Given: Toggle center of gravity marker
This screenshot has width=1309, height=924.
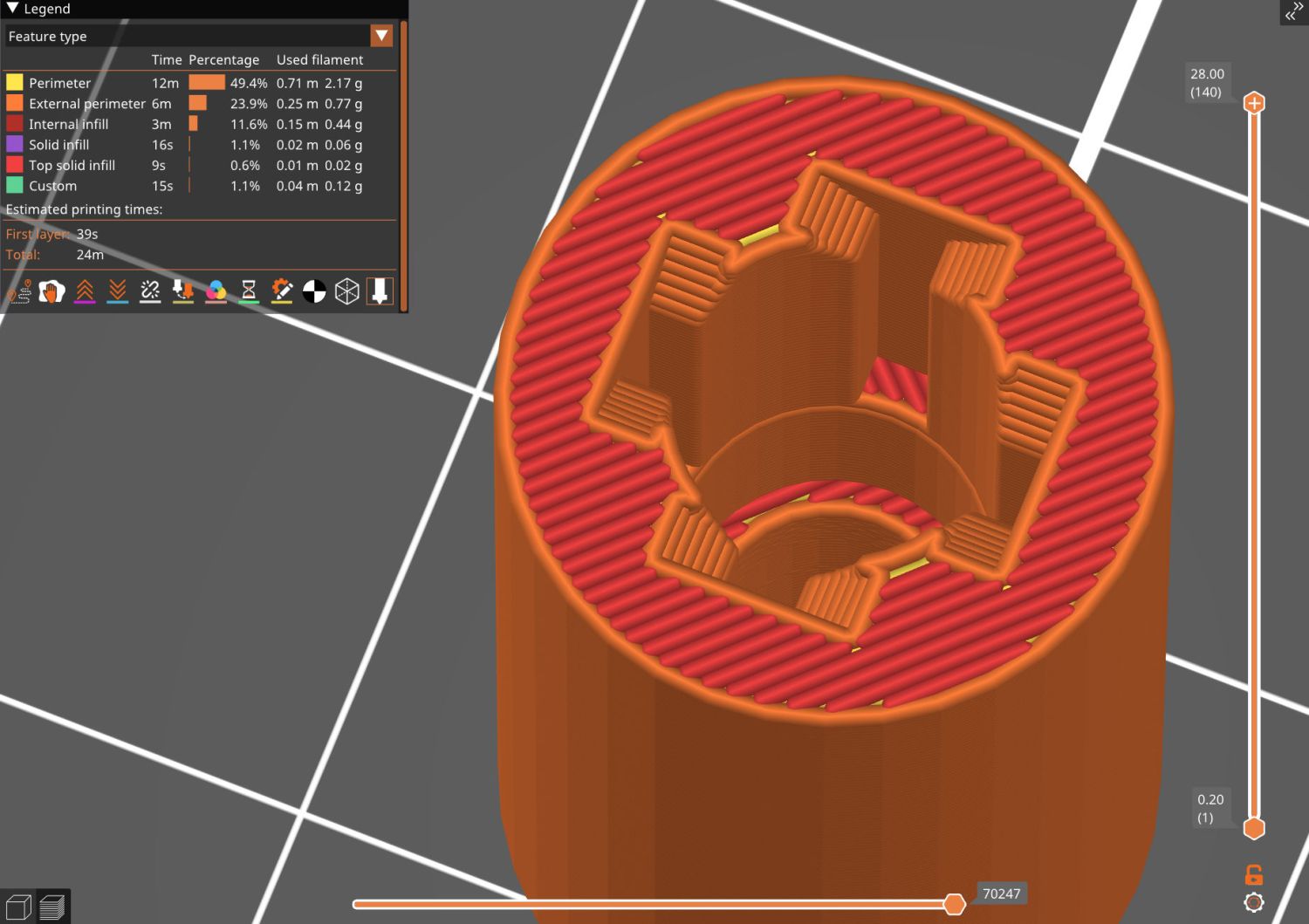Looking at the screenshot, I should pyautogui.click(x=314, y=291).
